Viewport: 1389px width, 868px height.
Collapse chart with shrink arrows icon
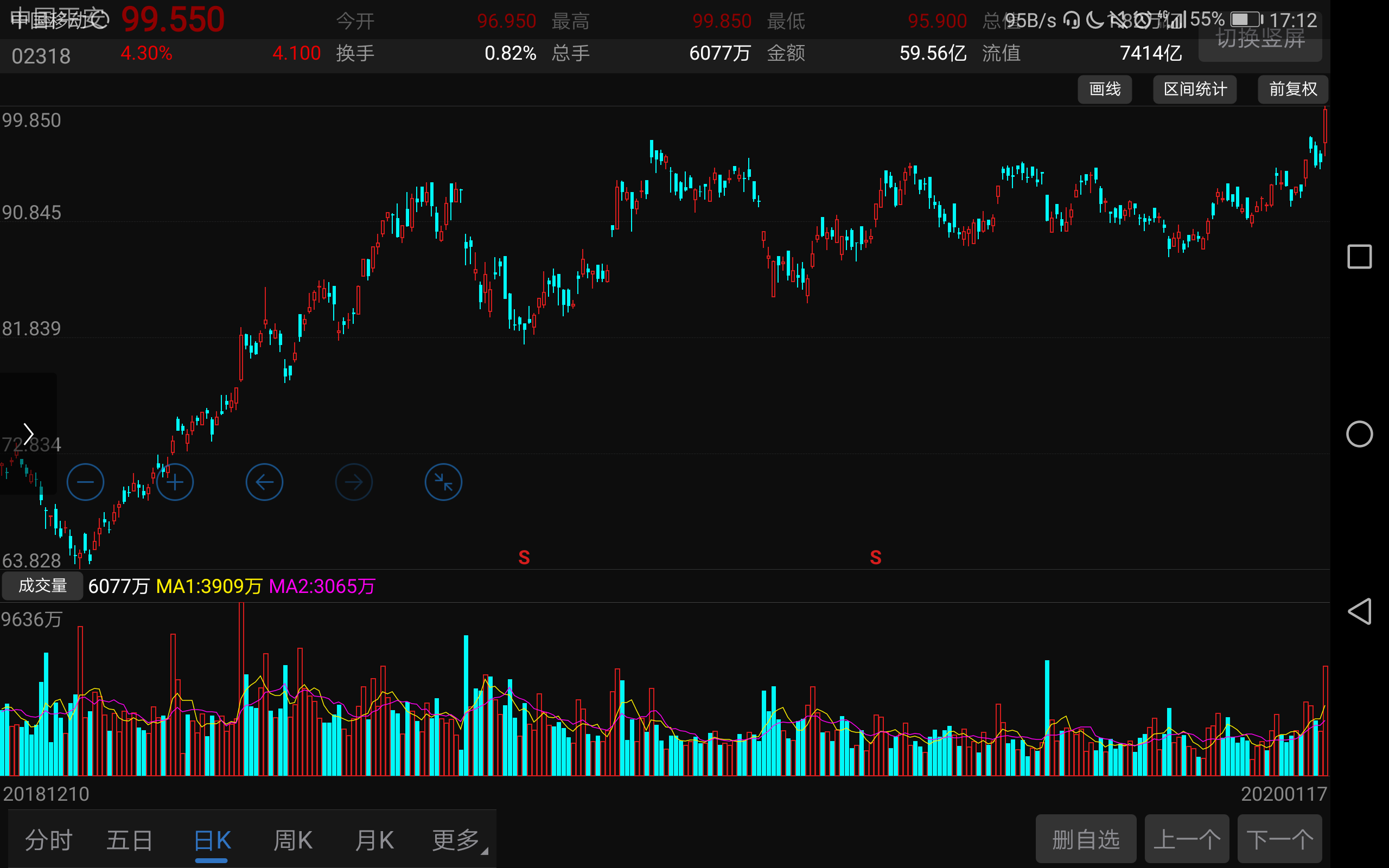(443, 482)
